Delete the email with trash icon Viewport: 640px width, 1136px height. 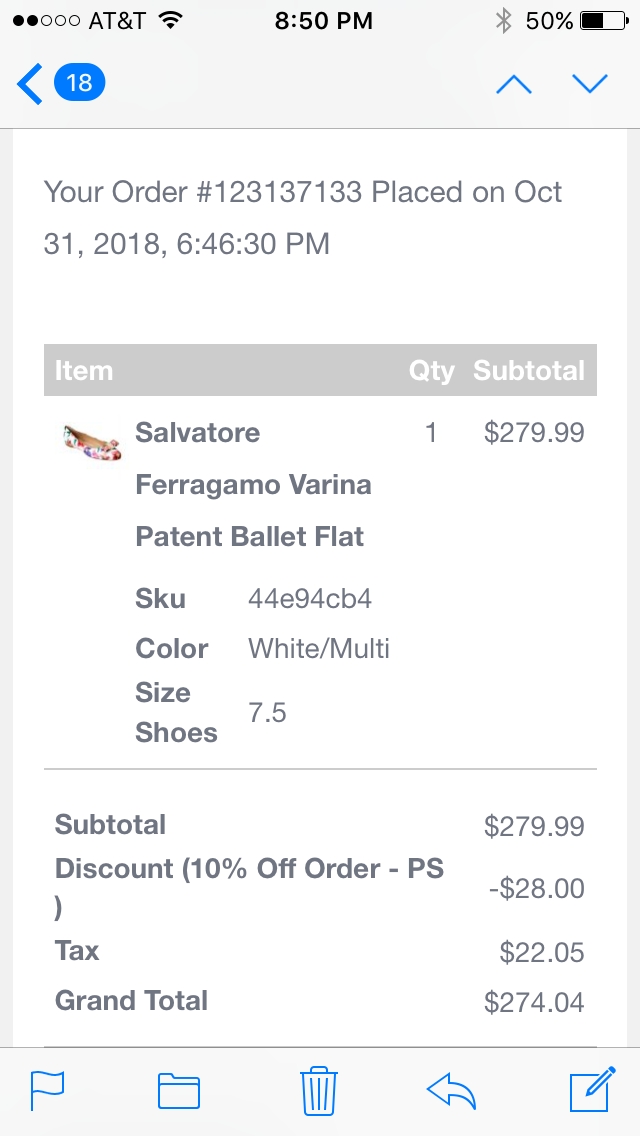coord(318,1091)
